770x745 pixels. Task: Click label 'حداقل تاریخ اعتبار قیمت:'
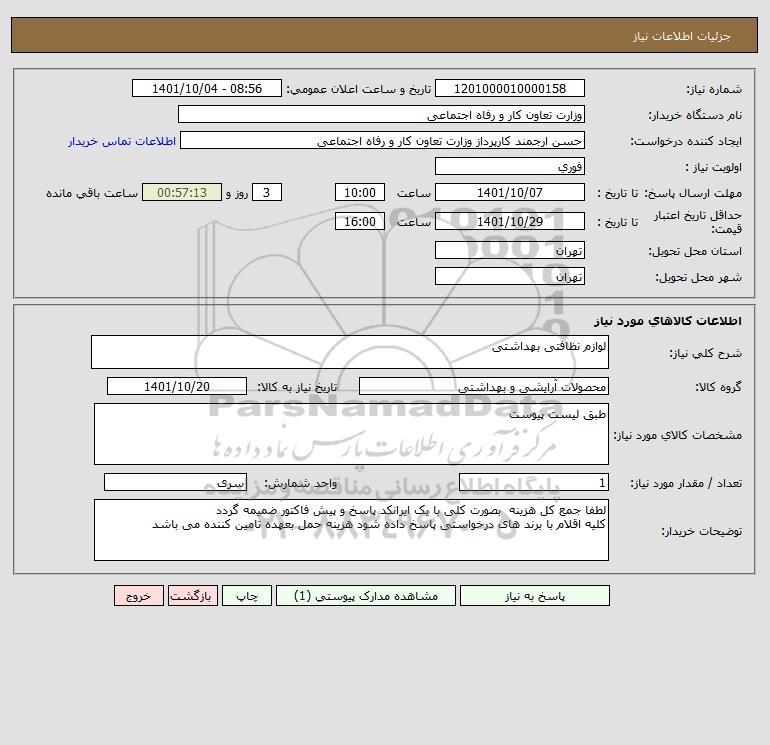pyautogui.click(x=698, y=222)
